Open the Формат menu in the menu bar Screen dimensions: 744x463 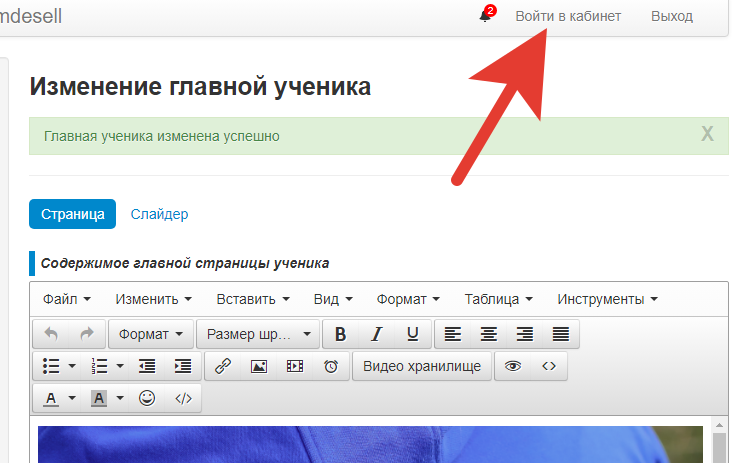[x=408, y=299]
